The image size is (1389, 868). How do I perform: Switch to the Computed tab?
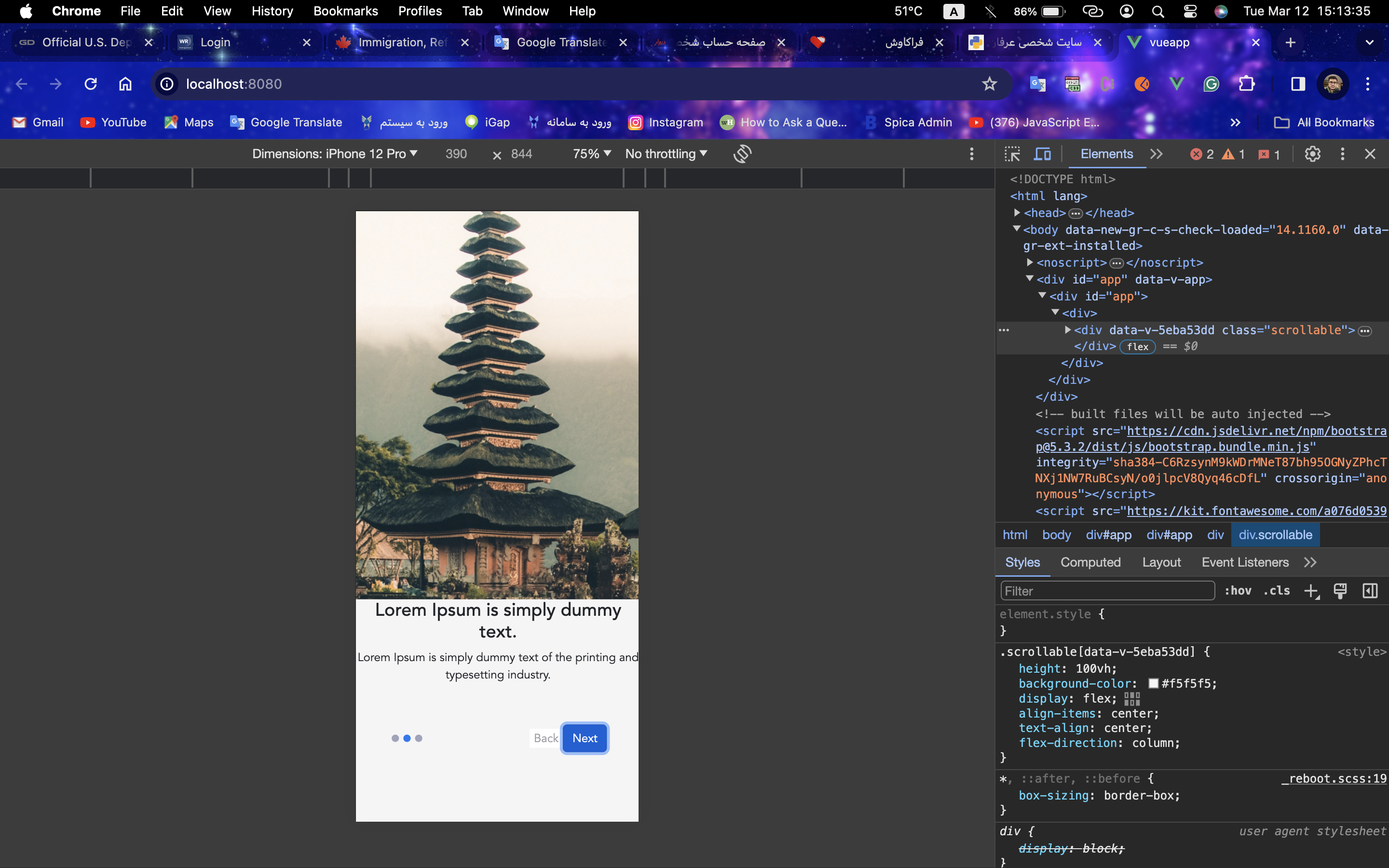click(x=1090, y=562)
